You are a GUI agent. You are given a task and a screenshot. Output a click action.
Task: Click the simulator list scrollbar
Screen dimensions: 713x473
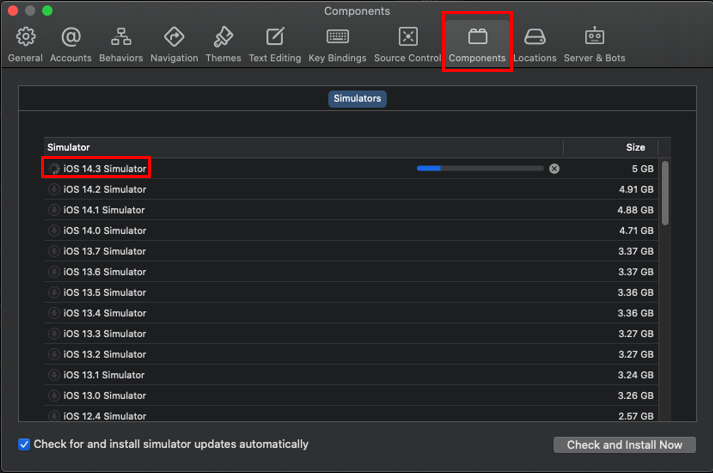(x=665, y=193)
